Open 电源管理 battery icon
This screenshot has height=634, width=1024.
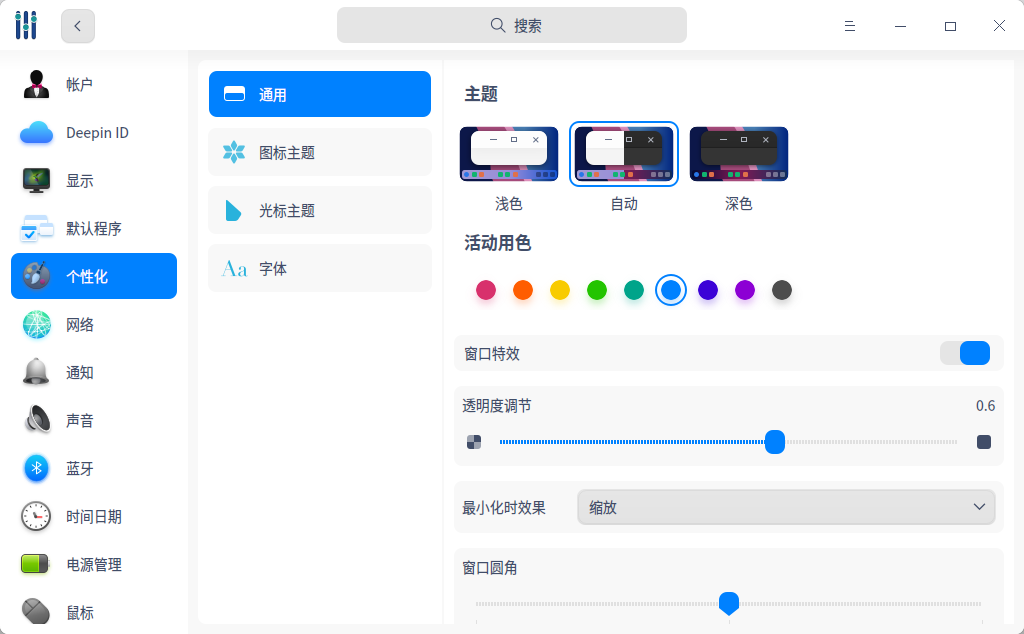click(x=35, y=564)
